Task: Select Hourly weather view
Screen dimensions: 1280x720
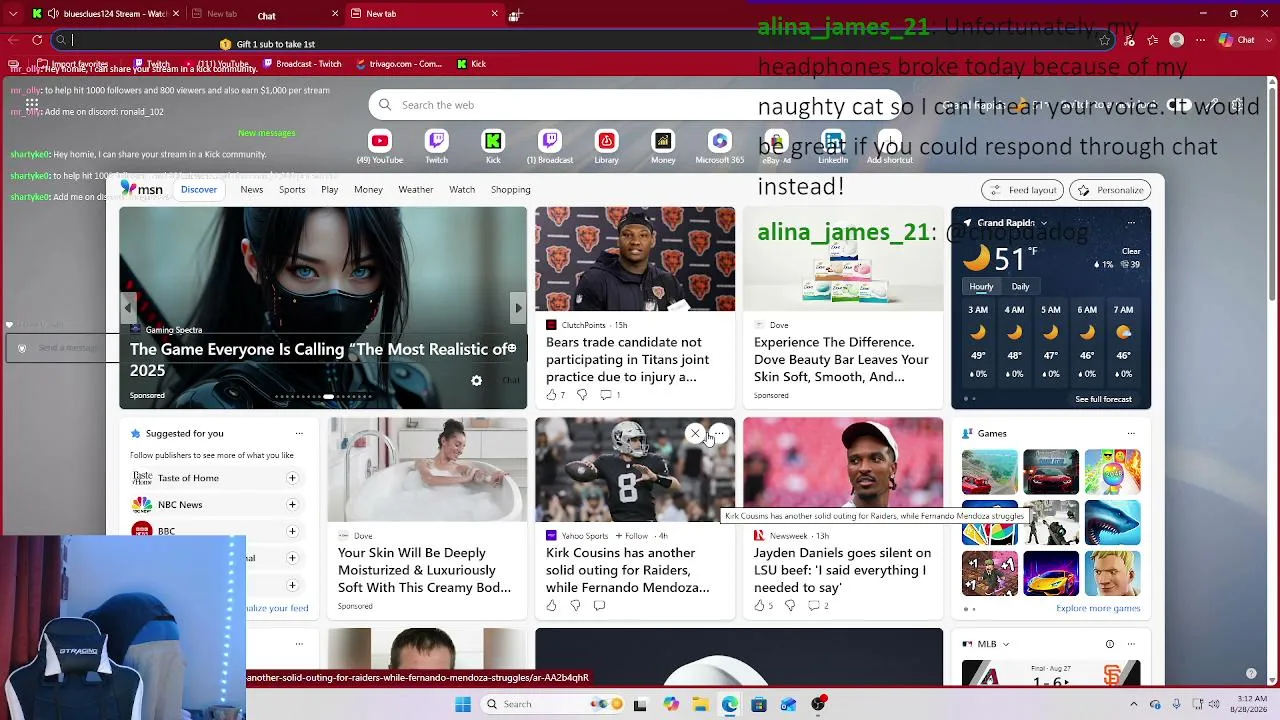Action: coord(981,286)
